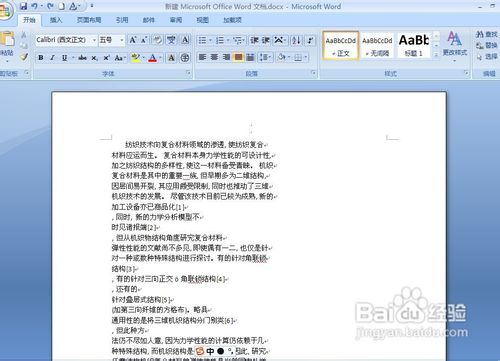
Task: Insert enclosed character (circled 字)
Action: point(185,58)
